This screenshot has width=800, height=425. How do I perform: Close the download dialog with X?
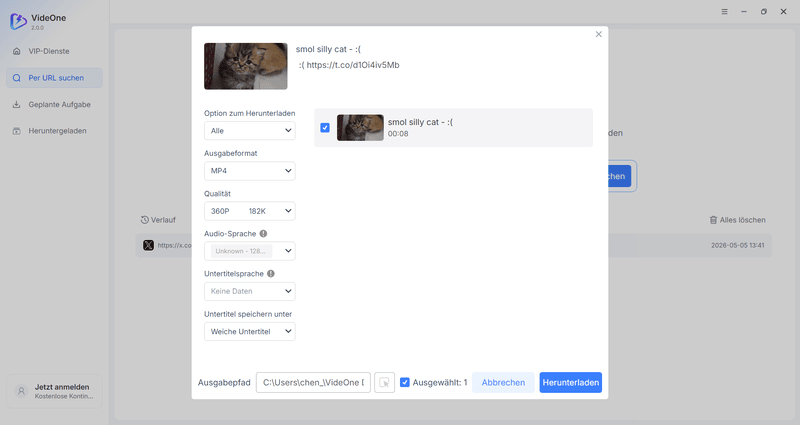pyautogui.click(x=598, y=34)
